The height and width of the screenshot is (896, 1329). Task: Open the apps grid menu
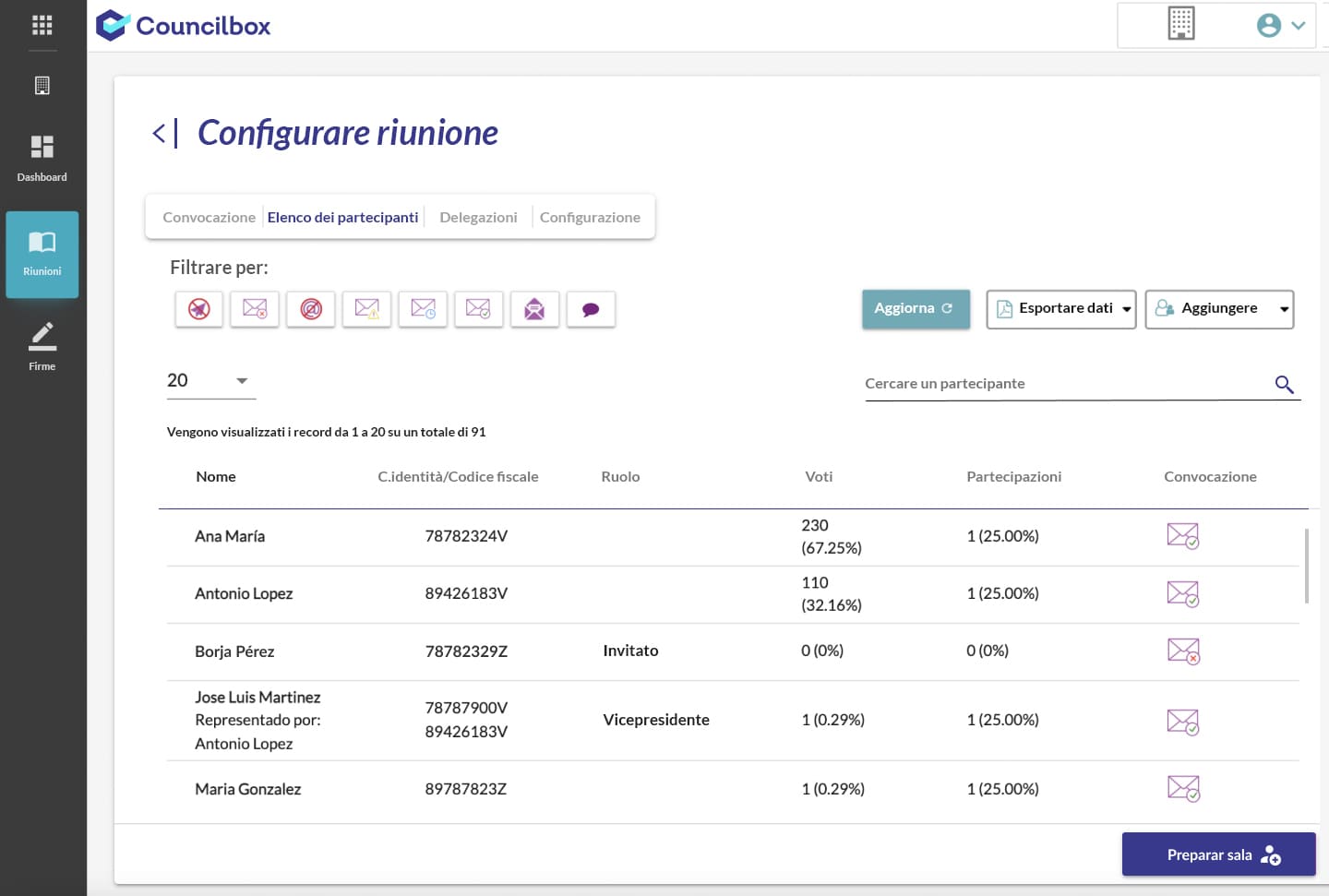pos(42,25)
